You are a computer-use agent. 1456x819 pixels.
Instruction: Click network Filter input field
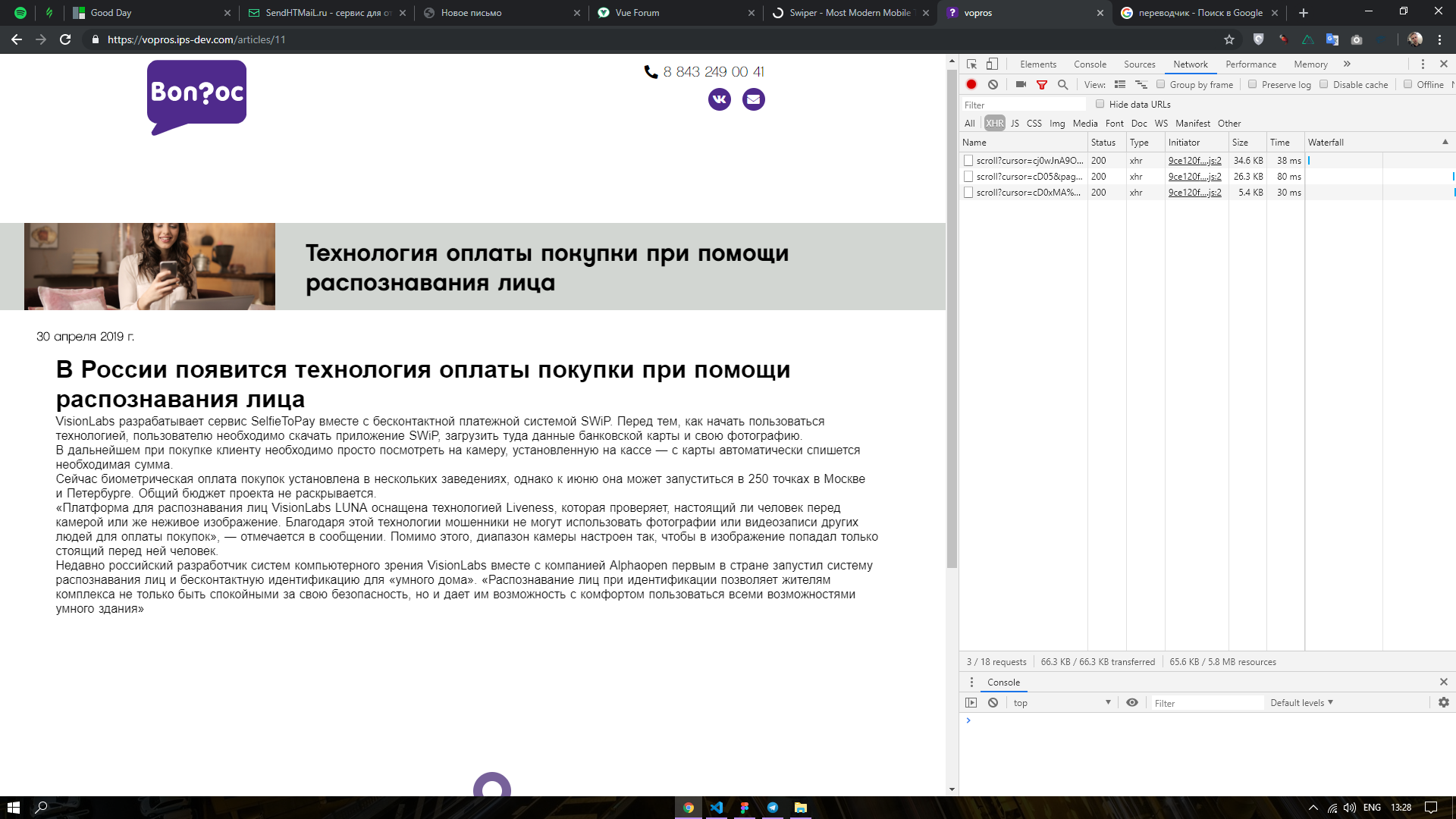coord(1024,105)
